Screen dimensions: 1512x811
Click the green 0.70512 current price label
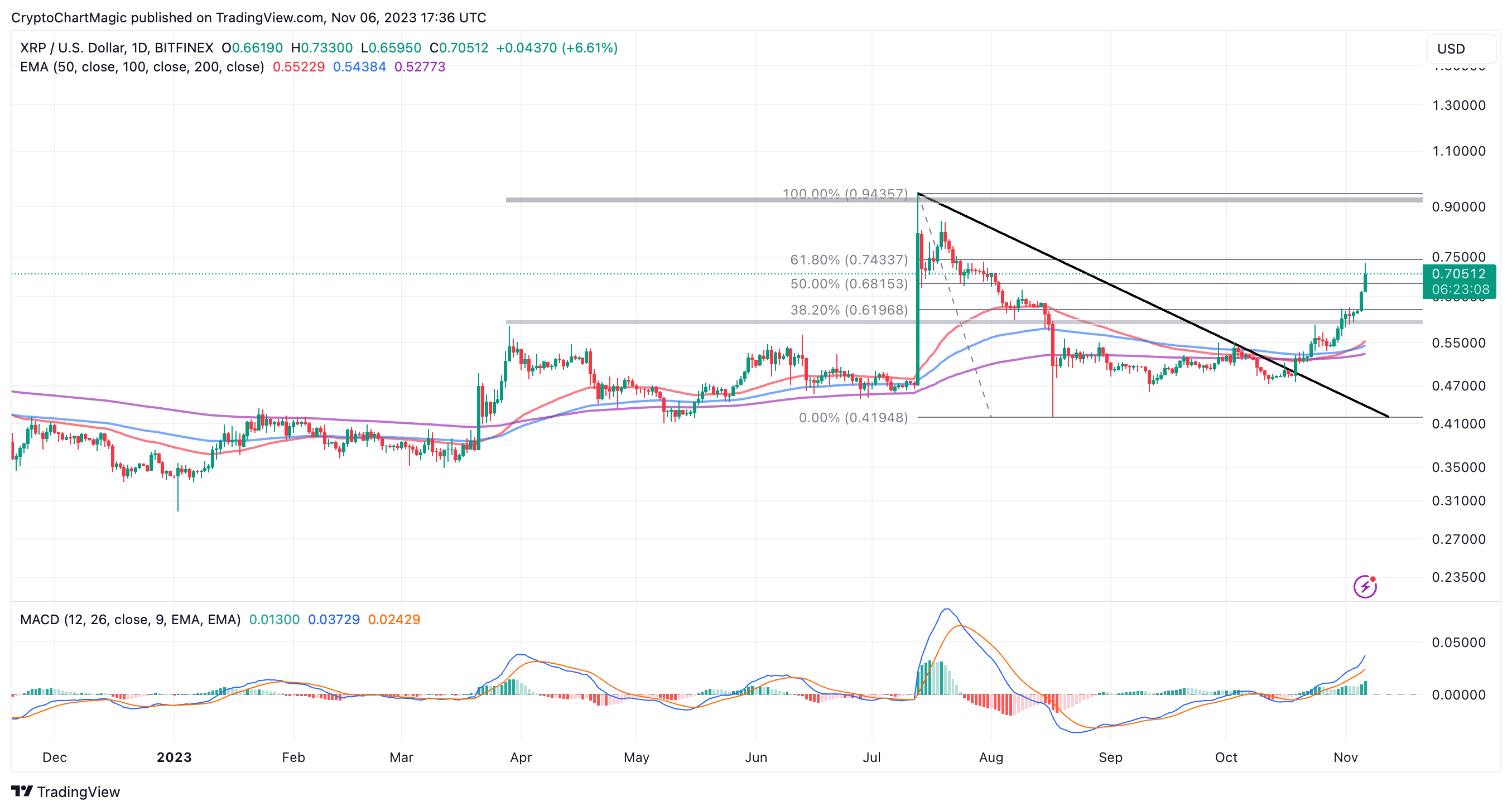1458,274
